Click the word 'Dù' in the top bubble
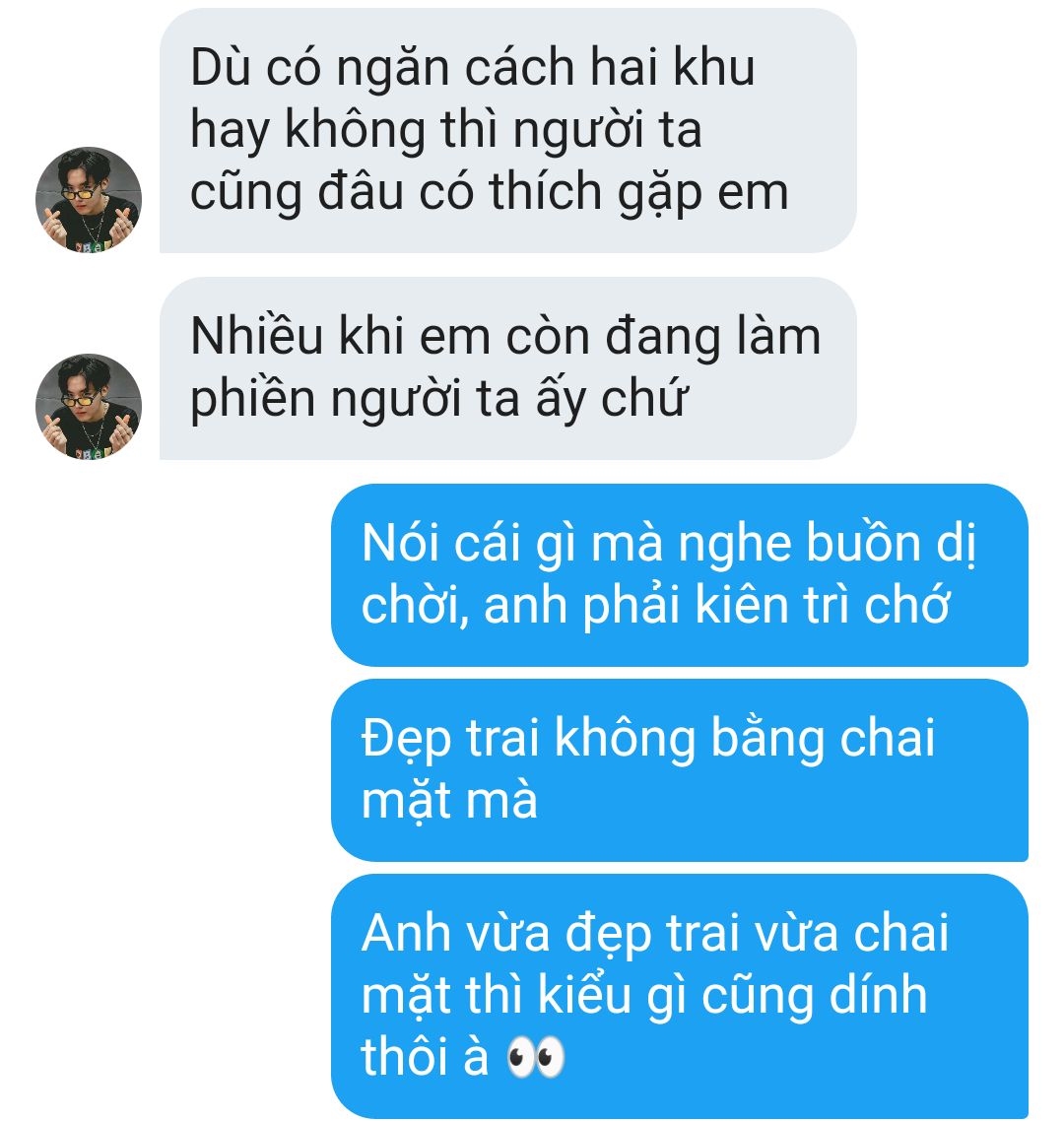The width and height of the screenshot is (1064, 1121). pos(220,68)
